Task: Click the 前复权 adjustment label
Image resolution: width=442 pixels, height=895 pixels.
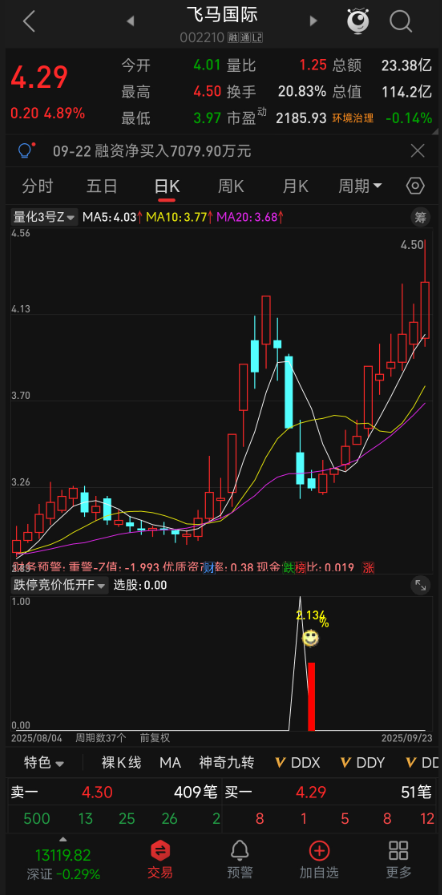Action: (155, 738)
